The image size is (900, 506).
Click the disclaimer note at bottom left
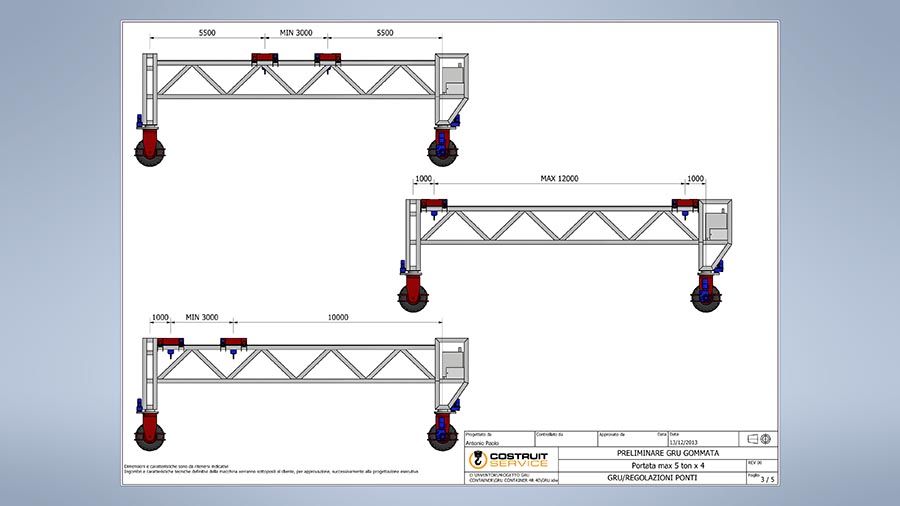coord(270,469)
